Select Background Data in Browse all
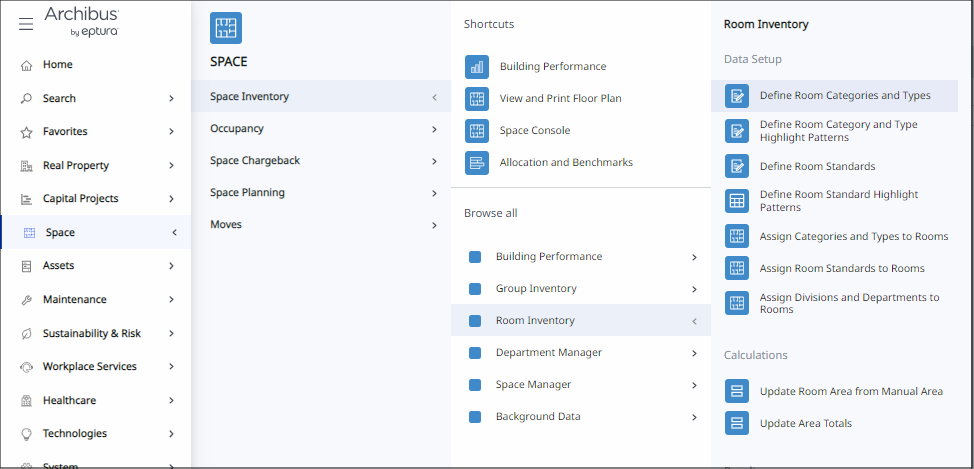 click(x=537, y=417)
